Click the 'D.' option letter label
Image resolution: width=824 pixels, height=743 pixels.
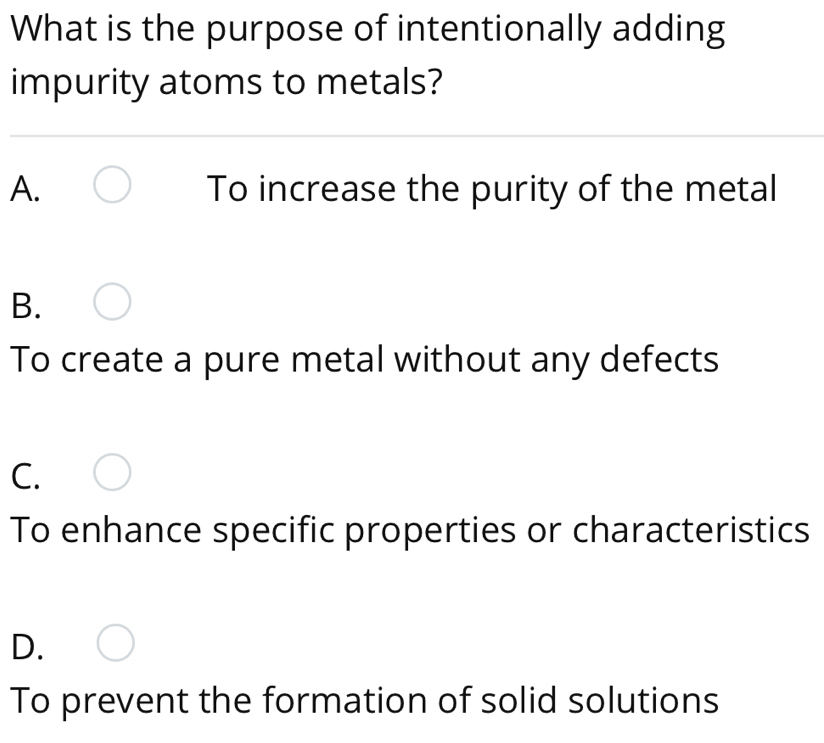[27, 647]
